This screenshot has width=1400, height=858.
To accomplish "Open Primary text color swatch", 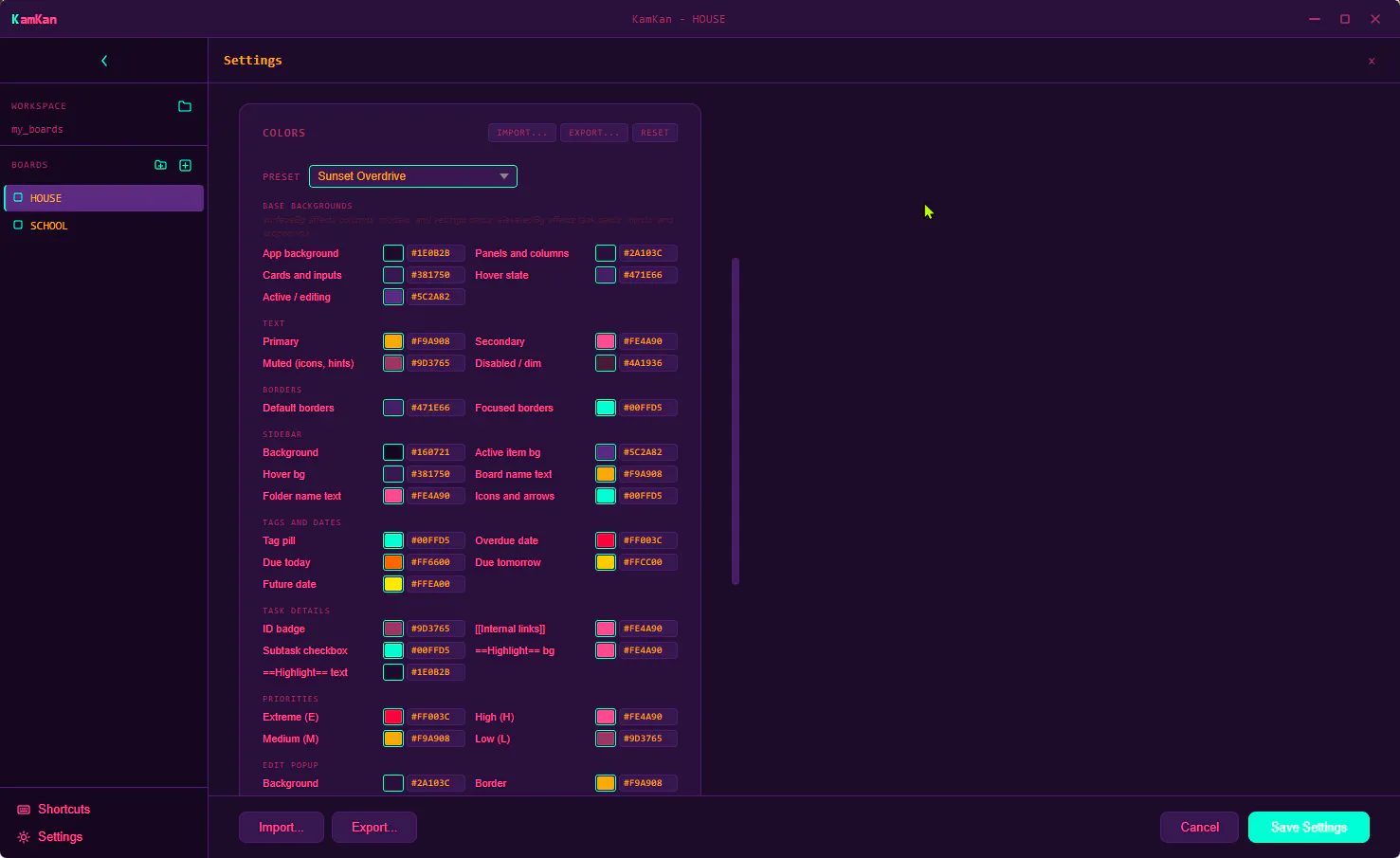I will click(x=393, y=341).
